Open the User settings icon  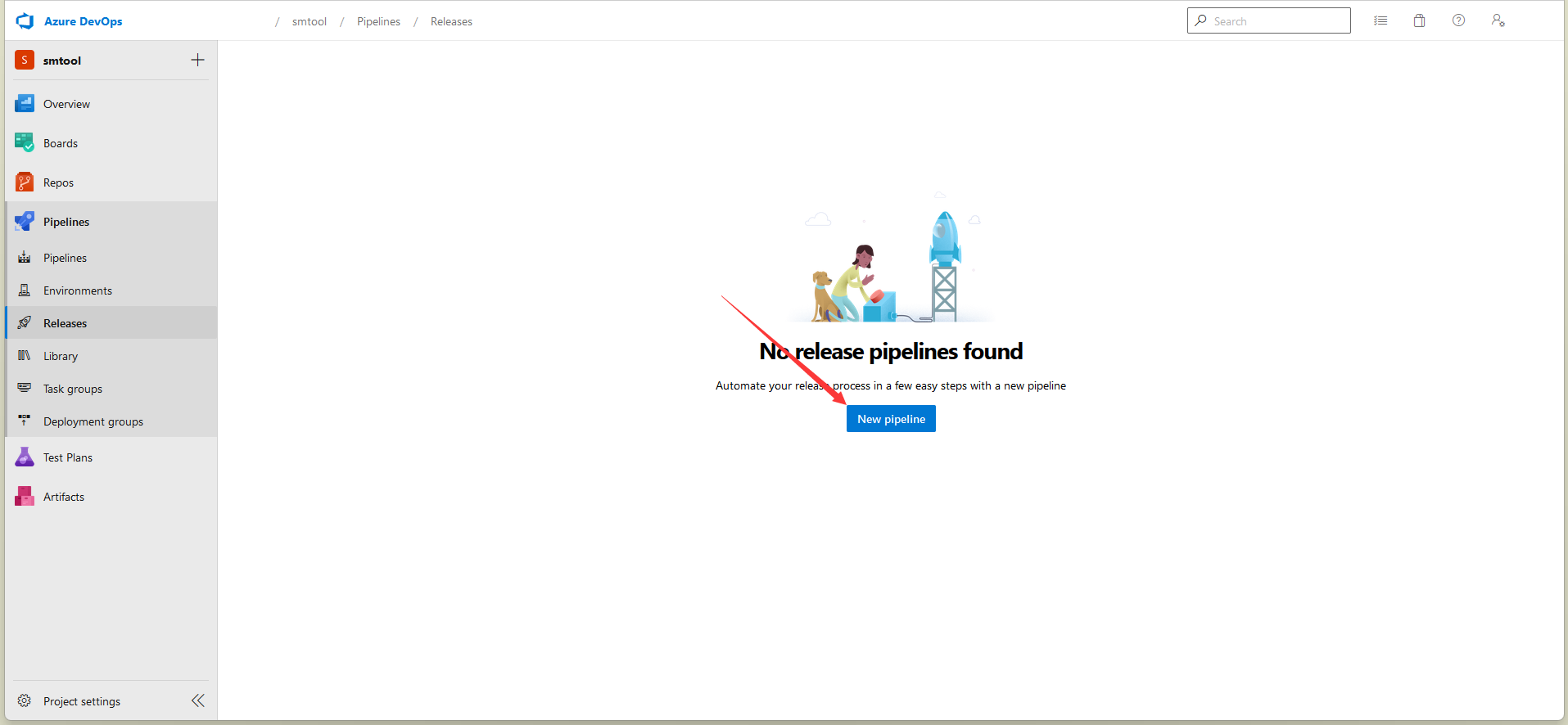(1498, 21)
